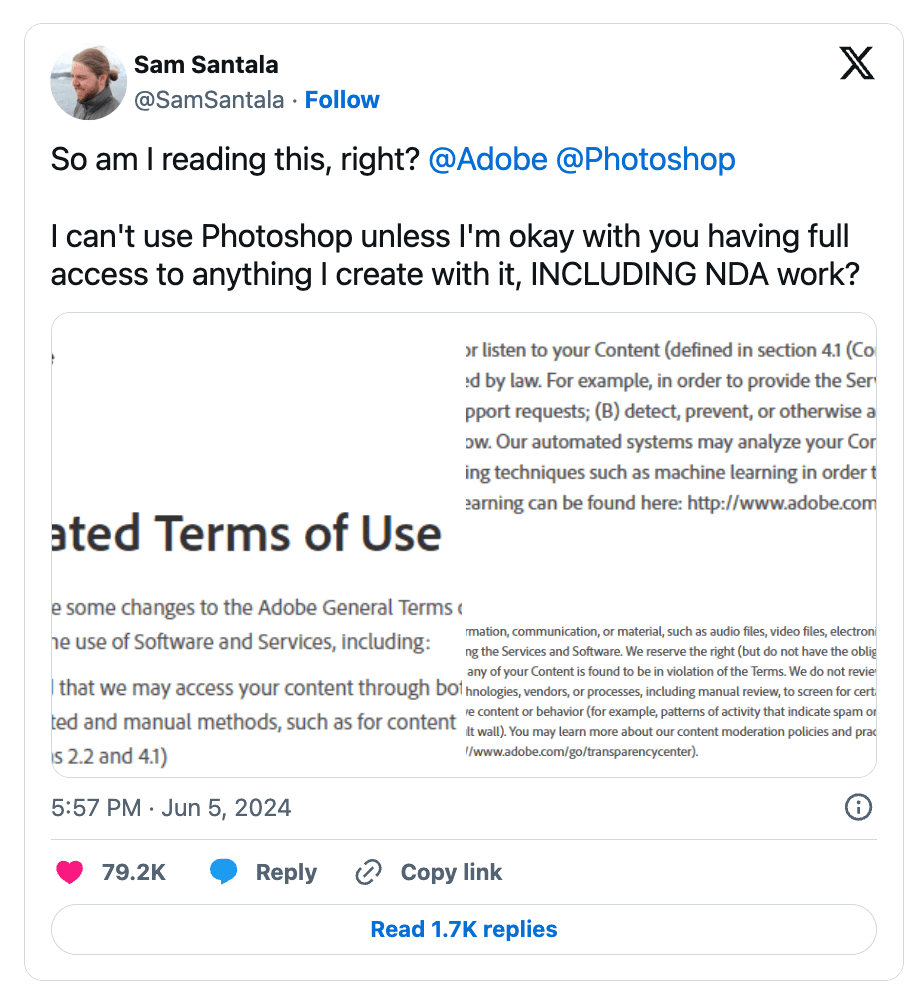Click the blue reply bubble icon
This screenshot has height=1002, width=922.
click(x=224, y=872)
